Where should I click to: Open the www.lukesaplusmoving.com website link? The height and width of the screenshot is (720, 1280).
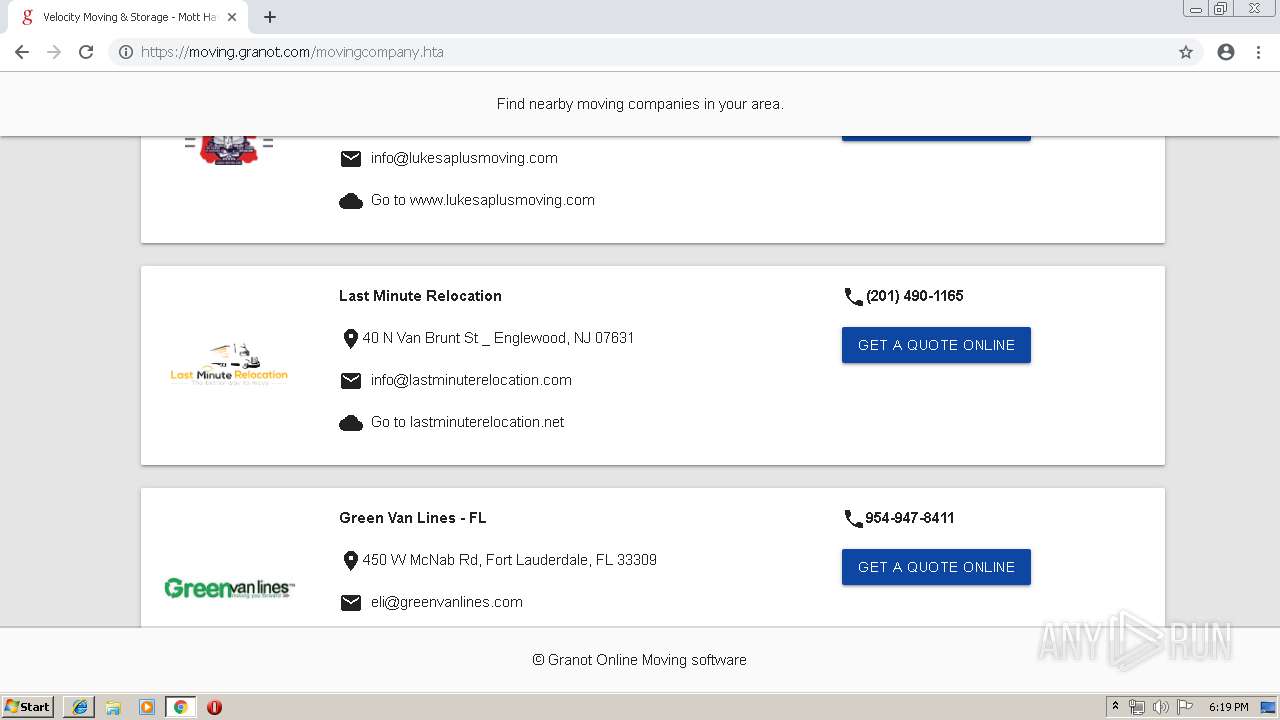coord(482,200)
